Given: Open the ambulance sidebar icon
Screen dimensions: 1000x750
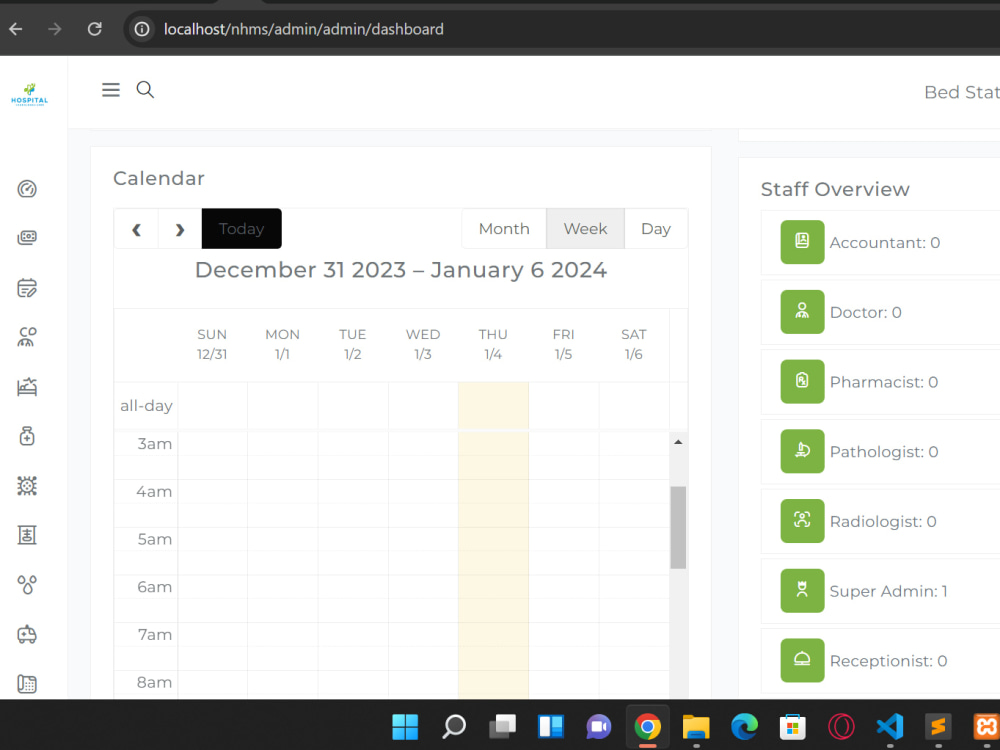Looking at the screenshot, I should click(x=27, y=635).
